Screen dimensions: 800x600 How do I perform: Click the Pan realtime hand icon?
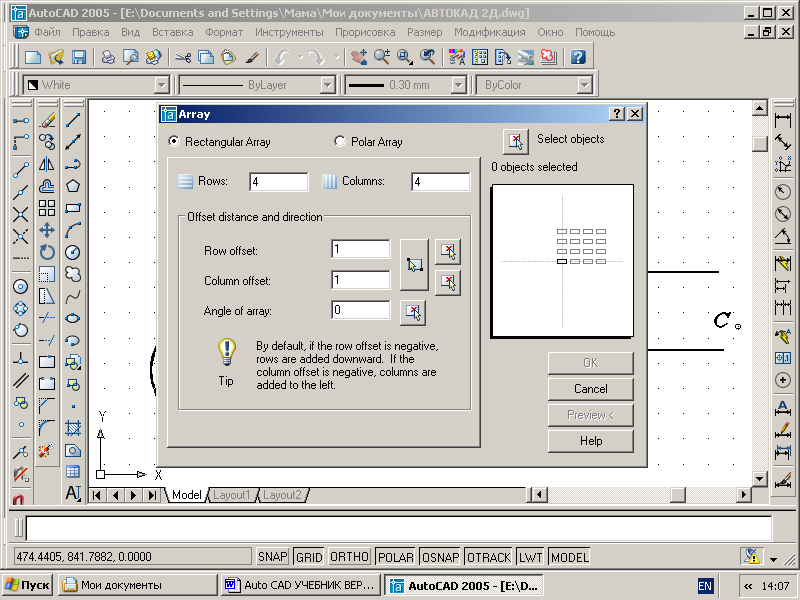359,57
